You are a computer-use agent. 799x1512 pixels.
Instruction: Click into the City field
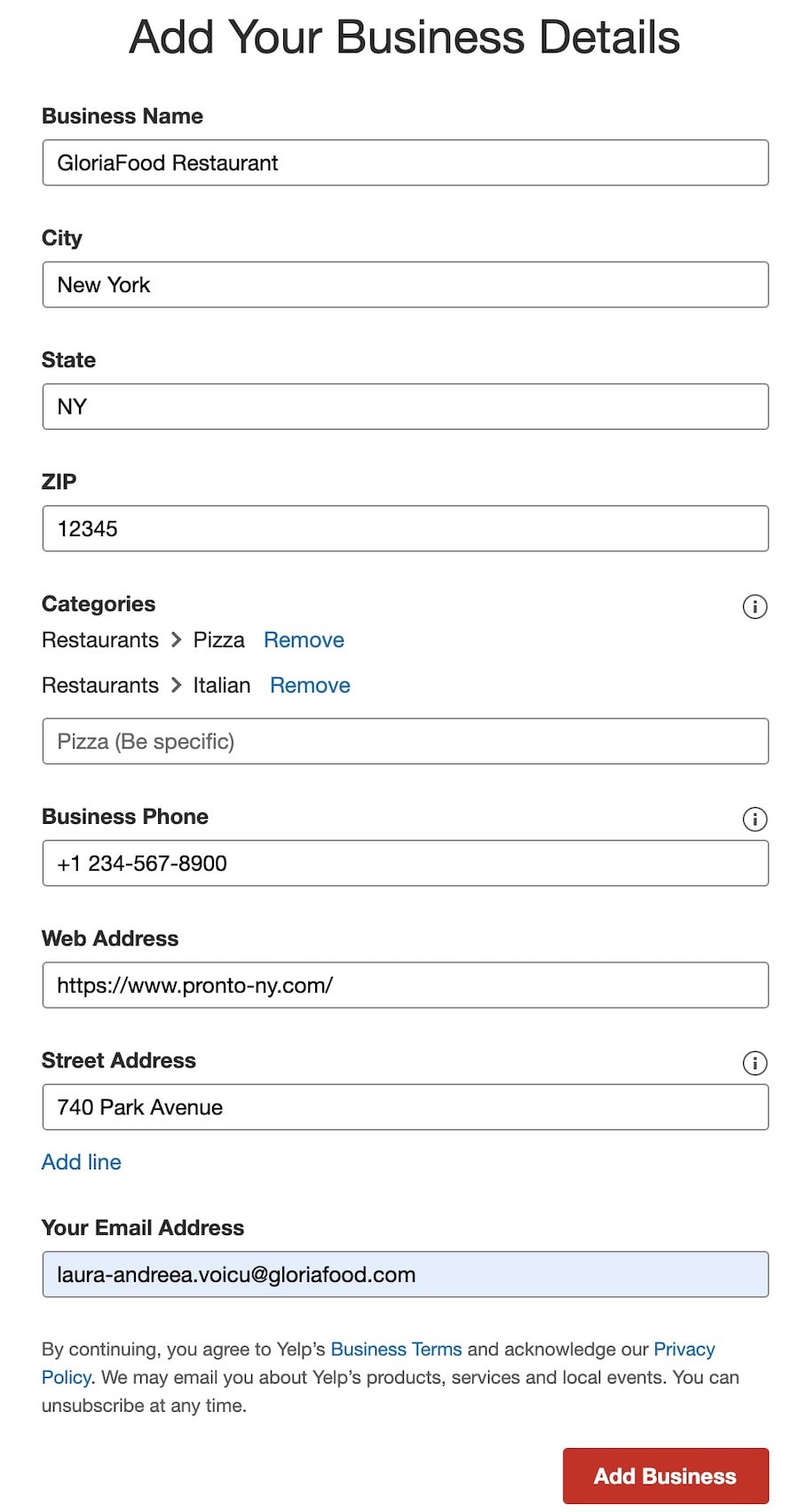[x=405, y=285]
